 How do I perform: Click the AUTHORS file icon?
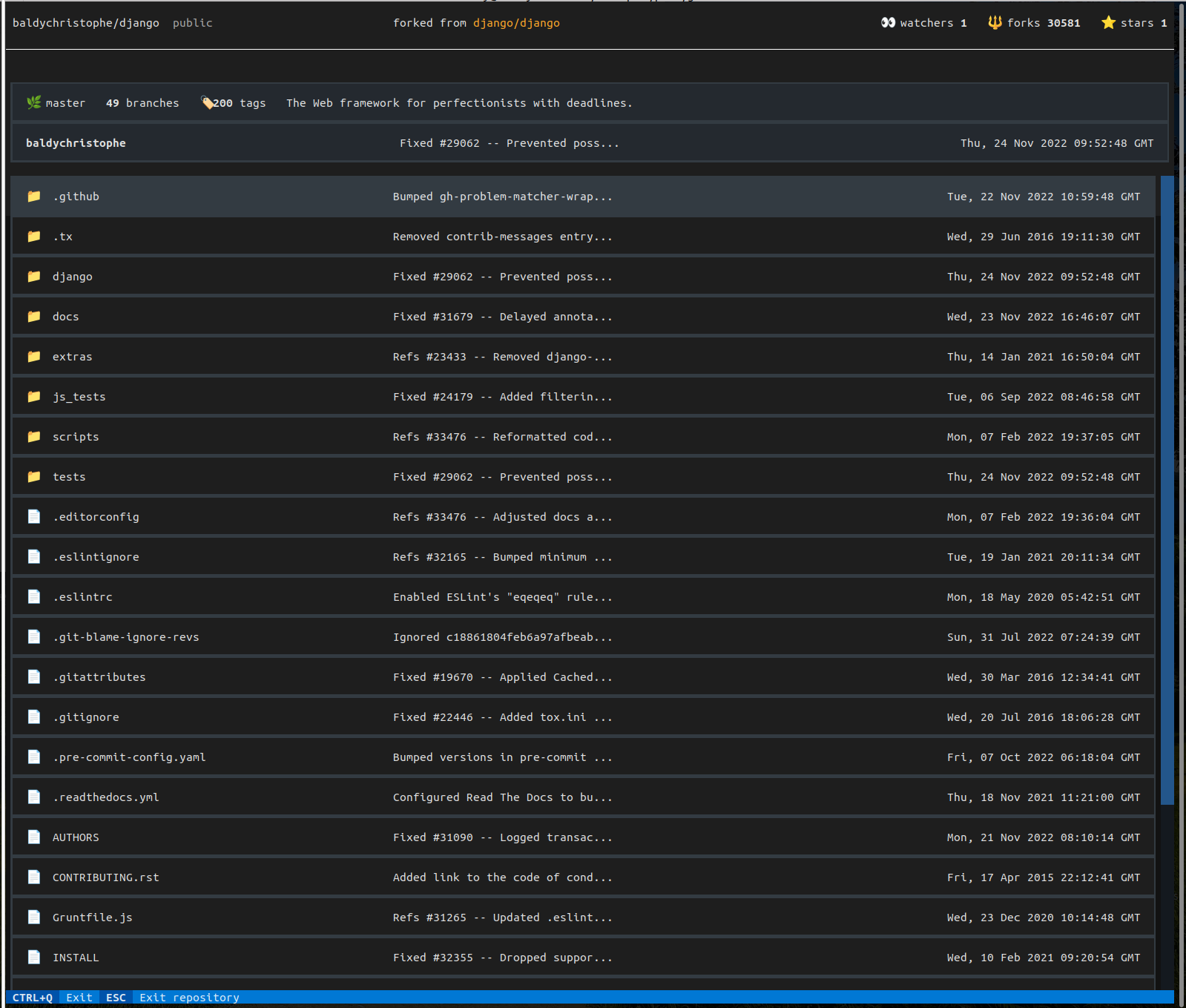(34, 837)
